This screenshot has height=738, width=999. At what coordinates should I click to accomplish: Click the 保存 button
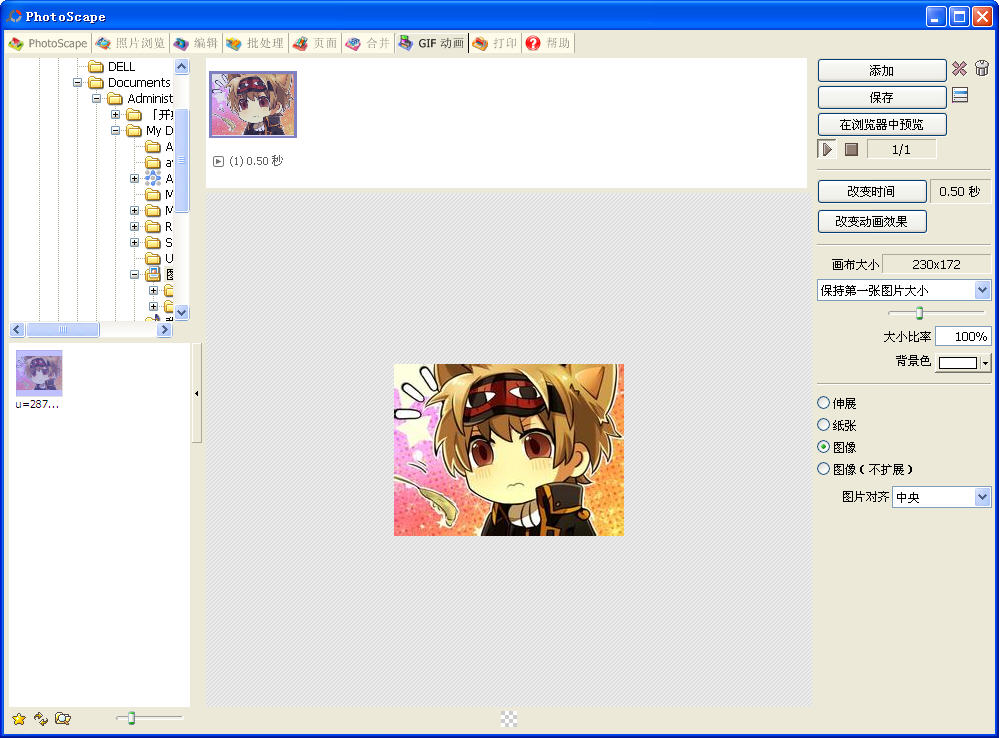882,97
